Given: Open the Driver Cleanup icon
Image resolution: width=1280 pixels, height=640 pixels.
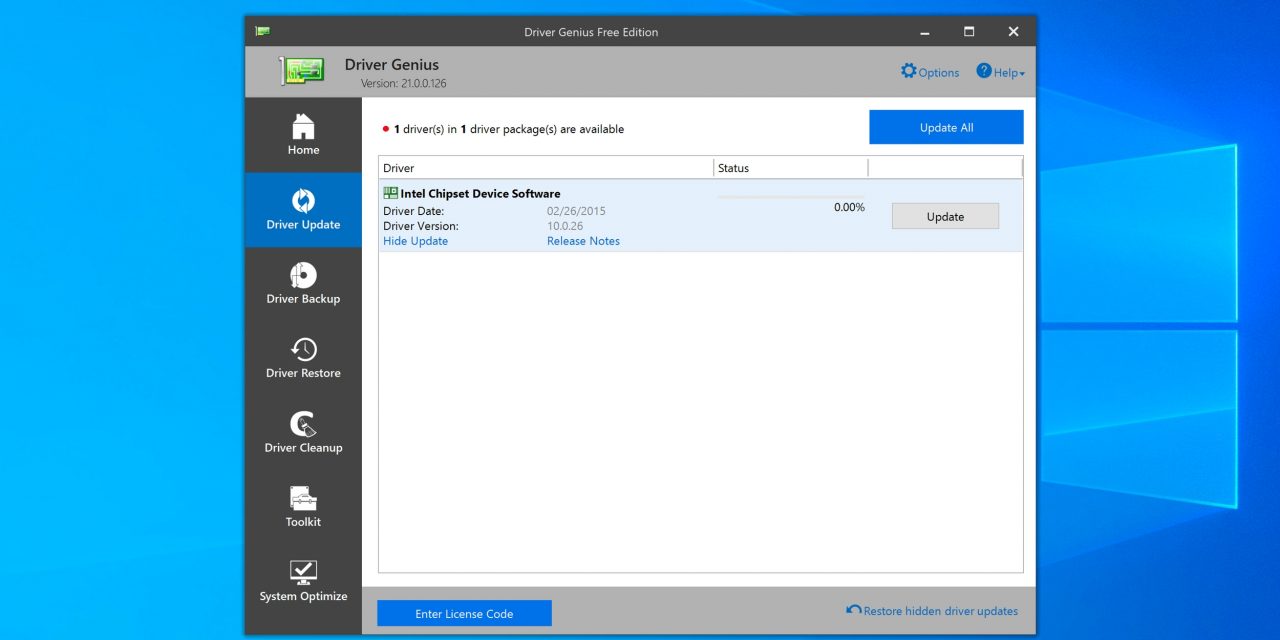Looking at the screenshot, I should click(303, 424).
